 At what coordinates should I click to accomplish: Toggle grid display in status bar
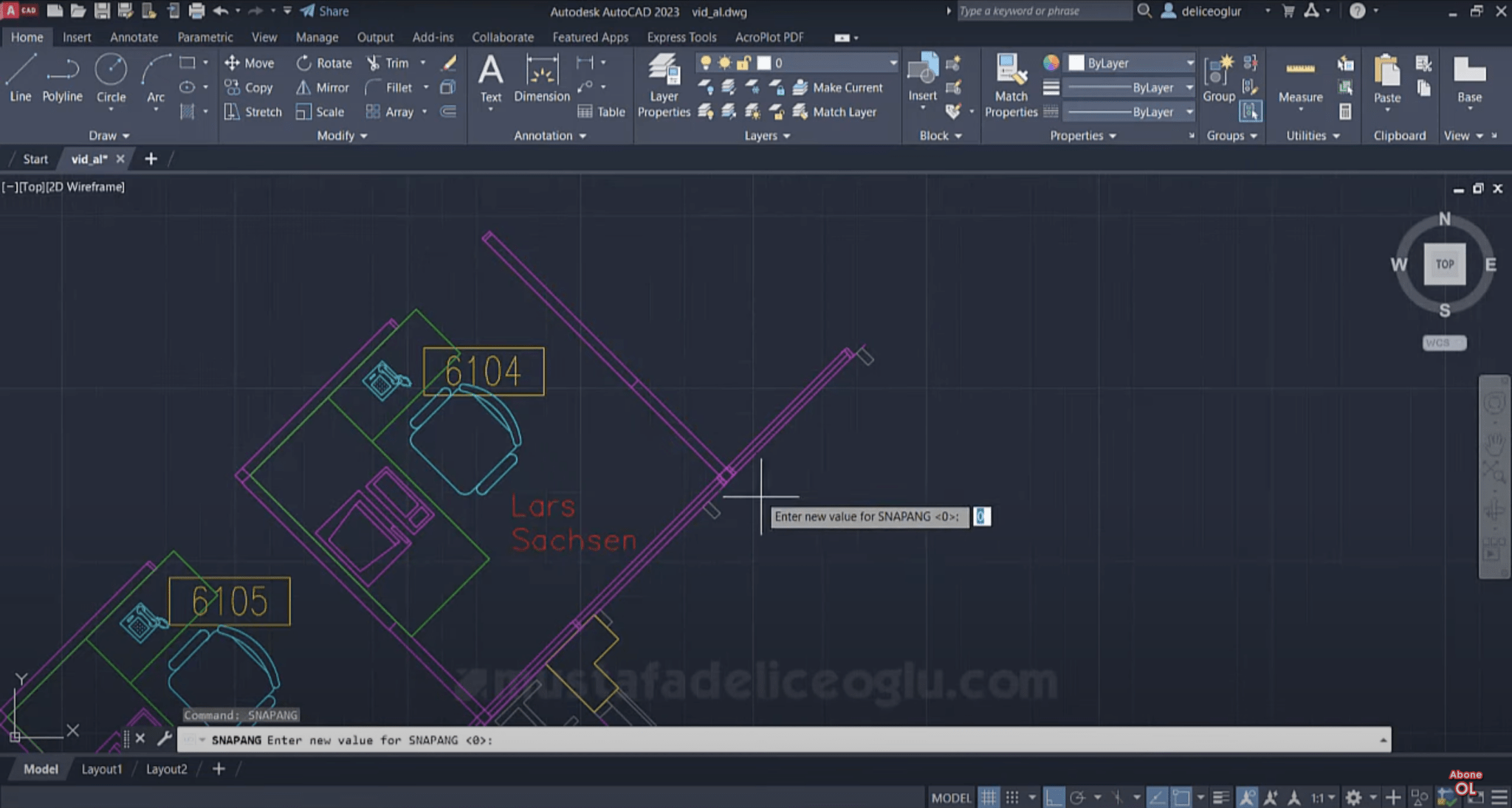pos(989,797)
